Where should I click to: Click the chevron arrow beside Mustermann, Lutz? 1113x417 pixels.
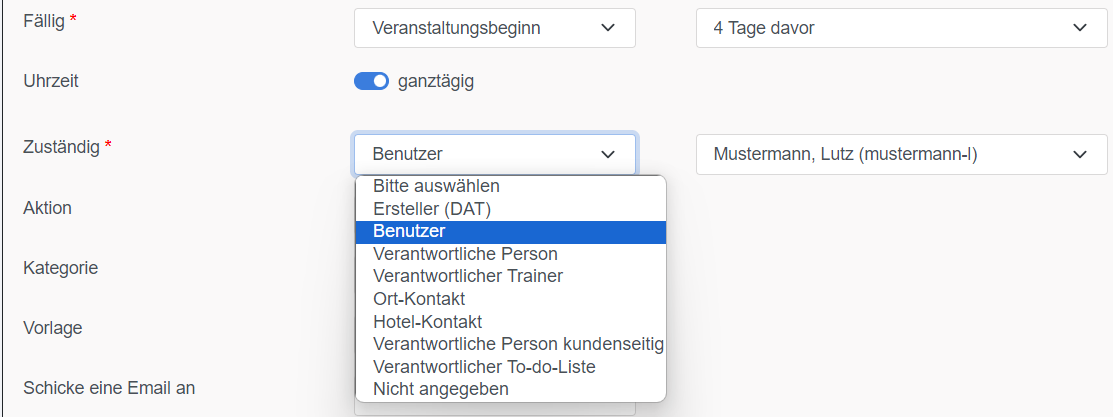[1080, 154]
